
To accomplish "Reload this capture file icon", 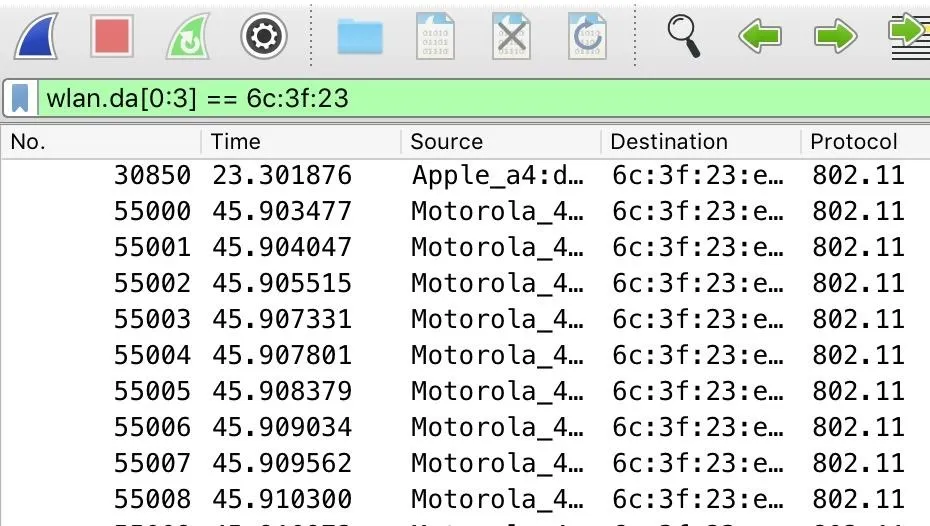I will pyautogui.click(x=587, y=36).
